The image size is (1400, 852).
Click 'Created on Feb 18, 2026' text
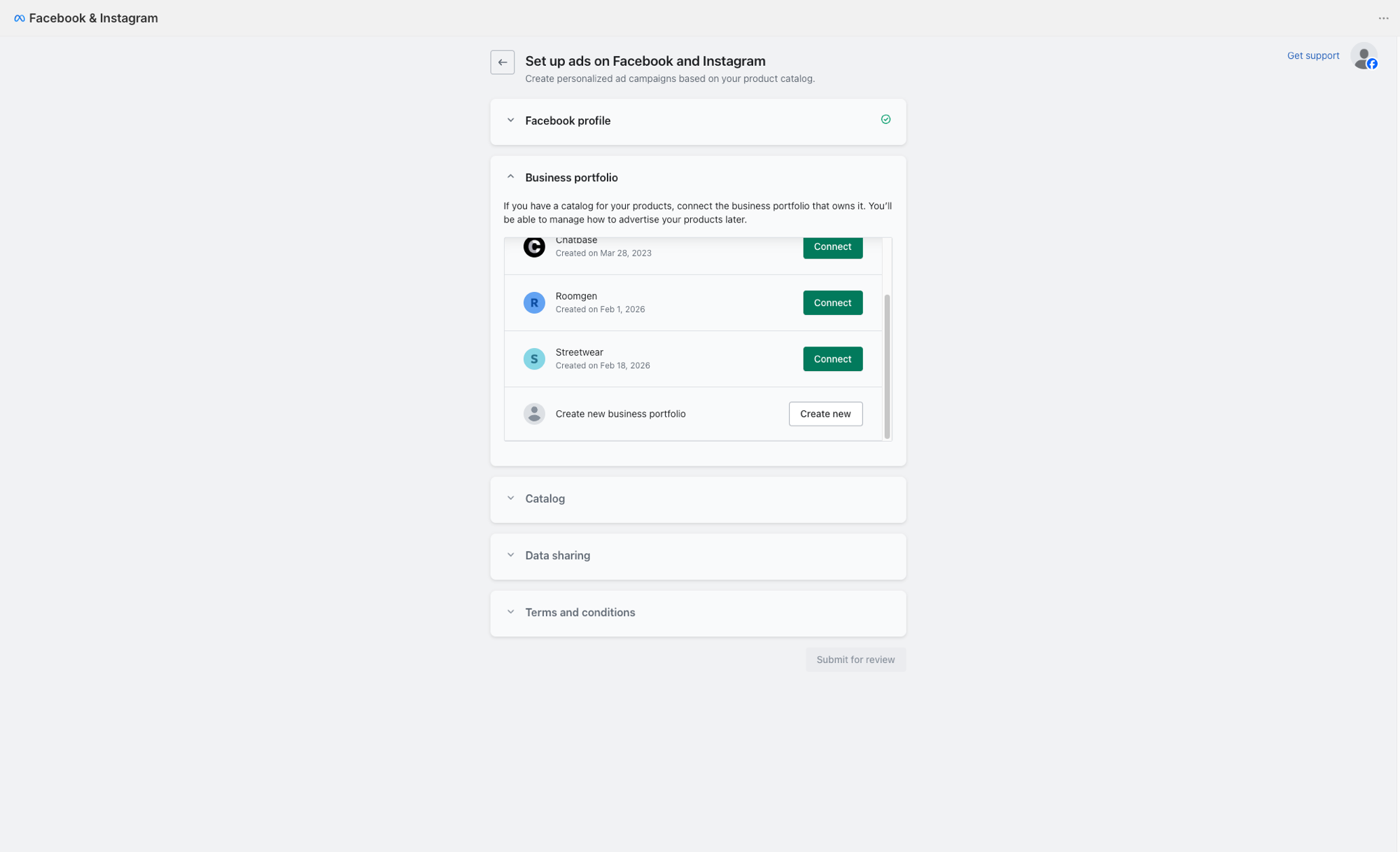click(603, 365)
